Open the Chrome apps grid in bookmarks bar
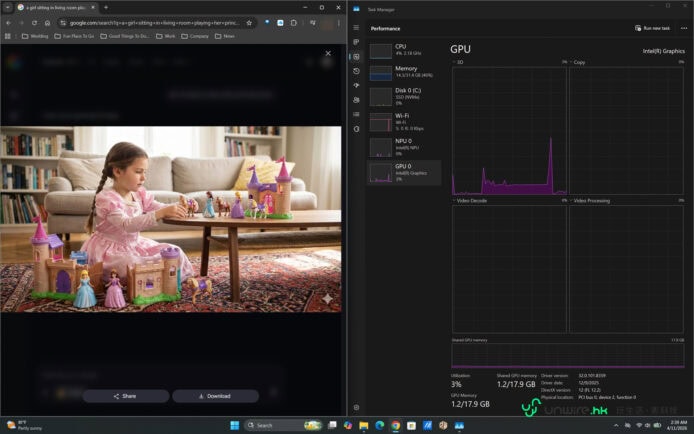 click(x=8, y=36)
